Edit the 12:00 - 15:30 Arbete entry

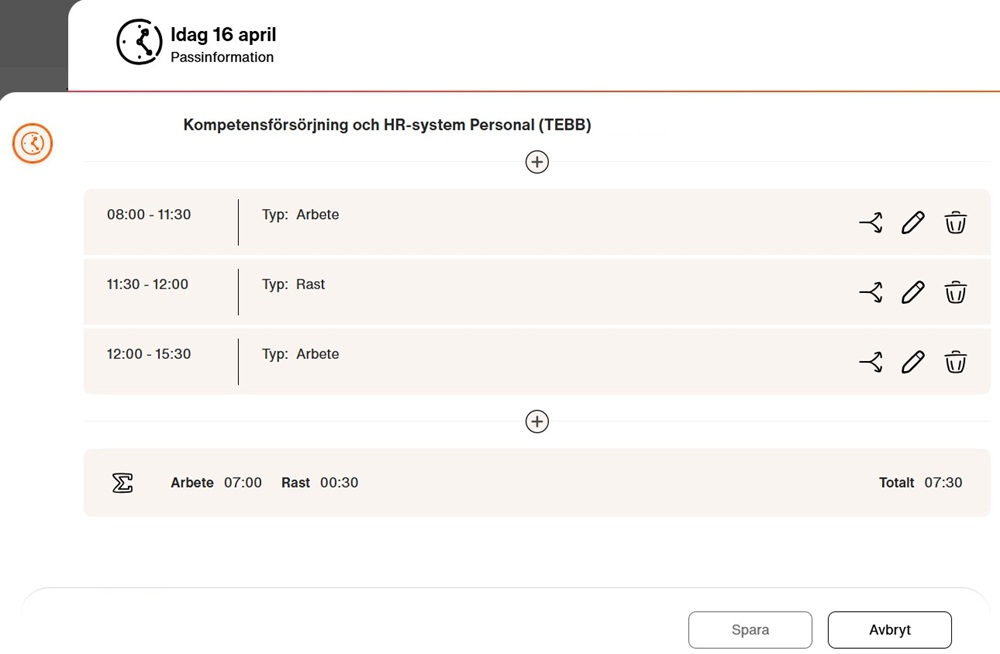coord(913,362)
